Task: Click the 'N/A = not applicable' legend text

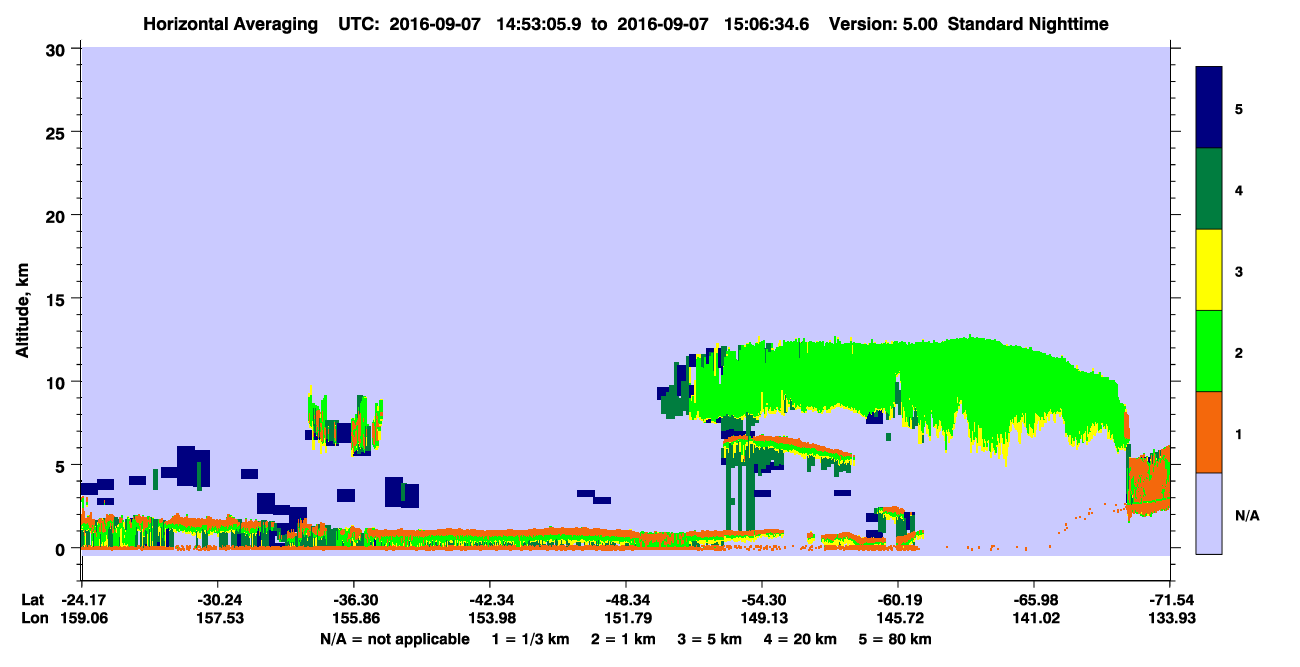Action: pos(393,639)
